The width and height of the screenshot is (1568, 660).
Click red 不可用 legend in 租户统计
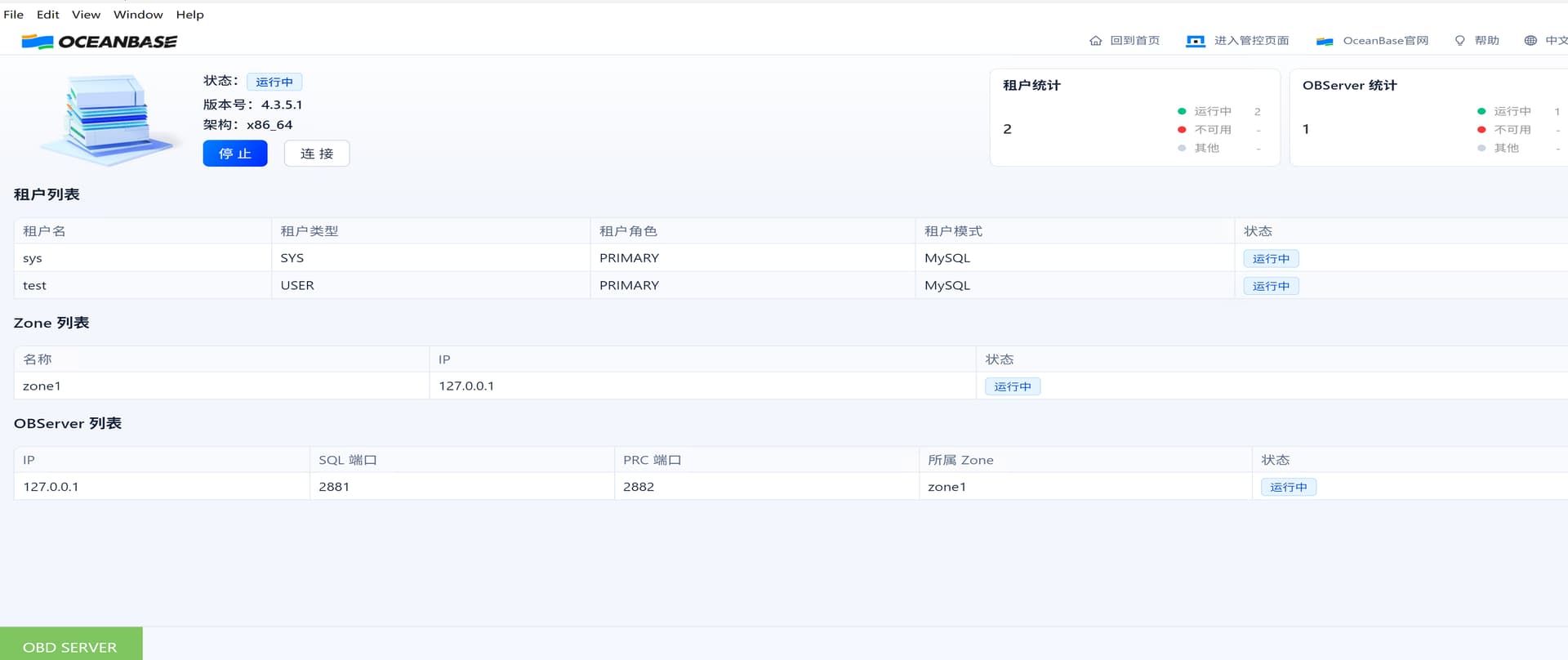click(1205, 130)
